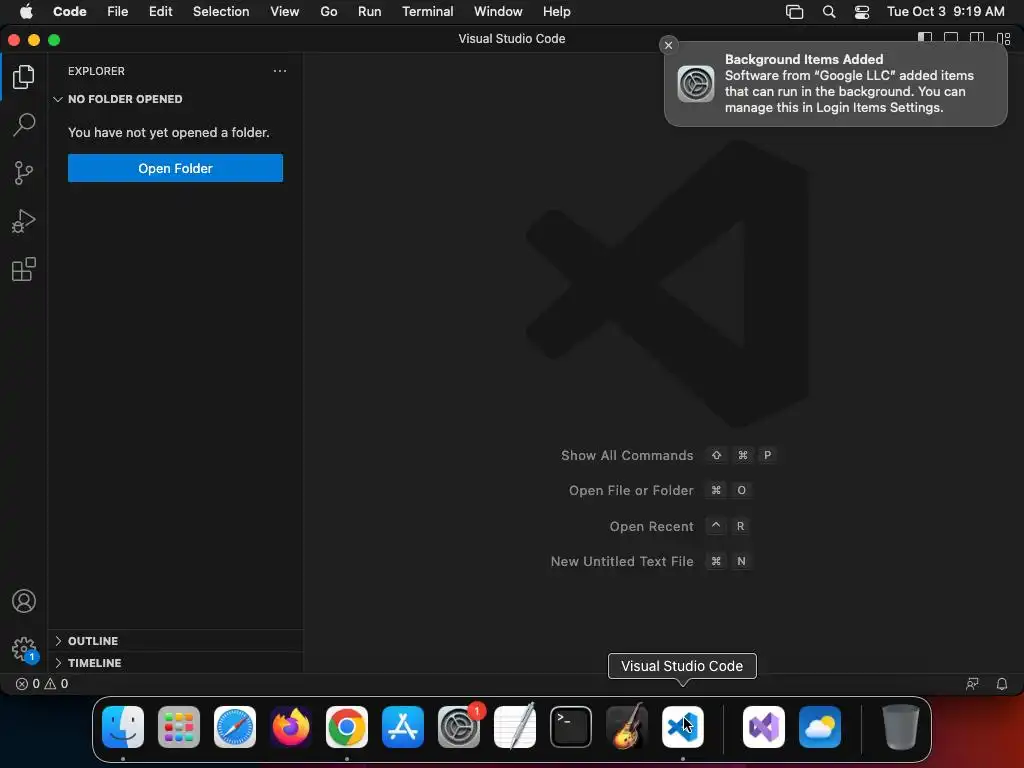Expand the OUTLINE section
The image size is (1024, 768).
[176, 641]
